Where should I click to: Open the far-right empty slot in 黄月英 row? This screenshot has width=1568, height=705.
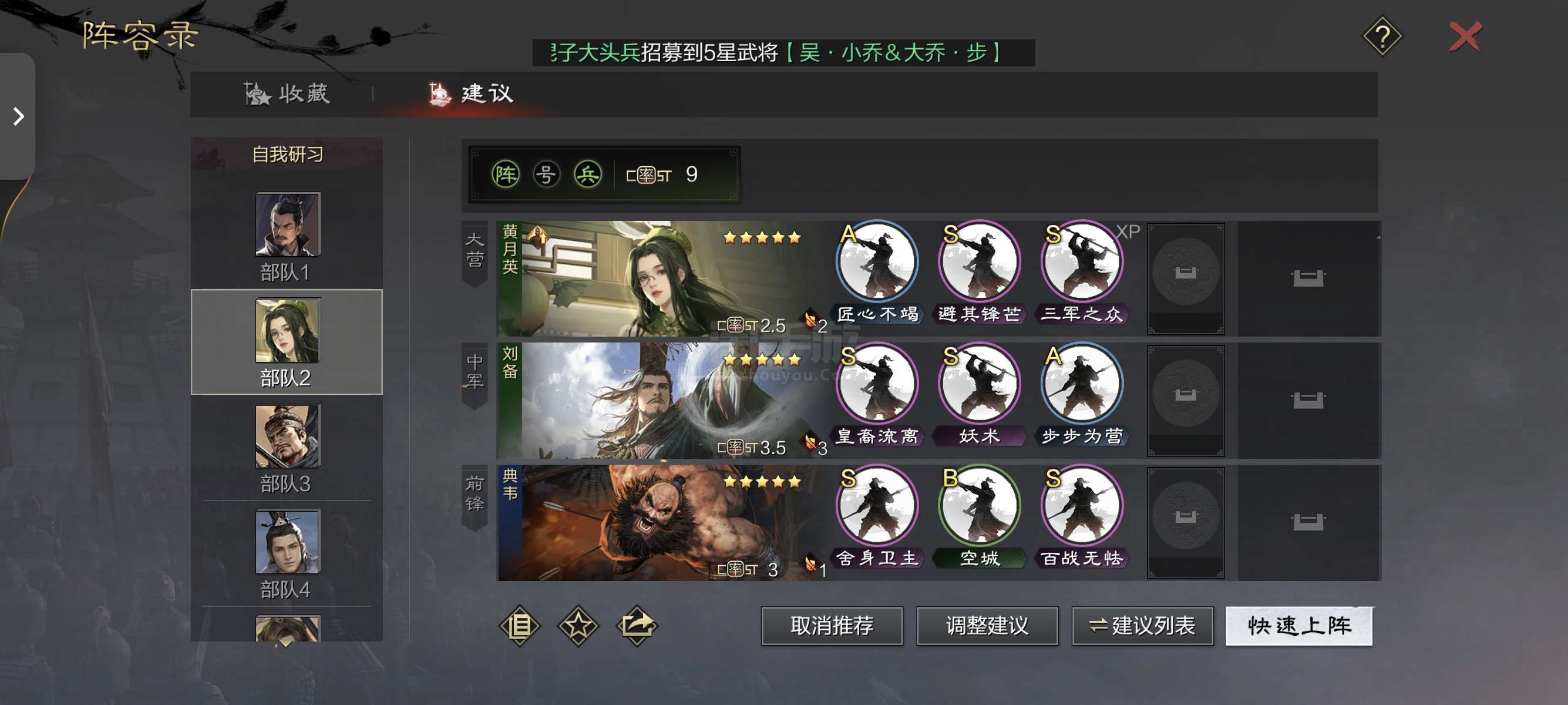pos(1307,278)
